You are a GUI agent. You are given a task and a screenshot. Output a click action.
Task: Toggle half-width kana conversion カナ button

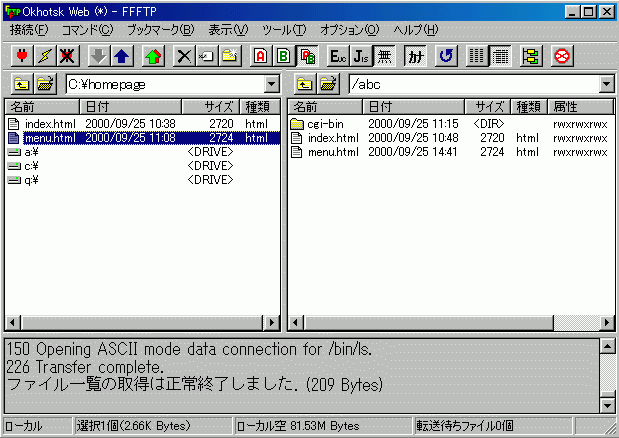click(x=415, y=56)
